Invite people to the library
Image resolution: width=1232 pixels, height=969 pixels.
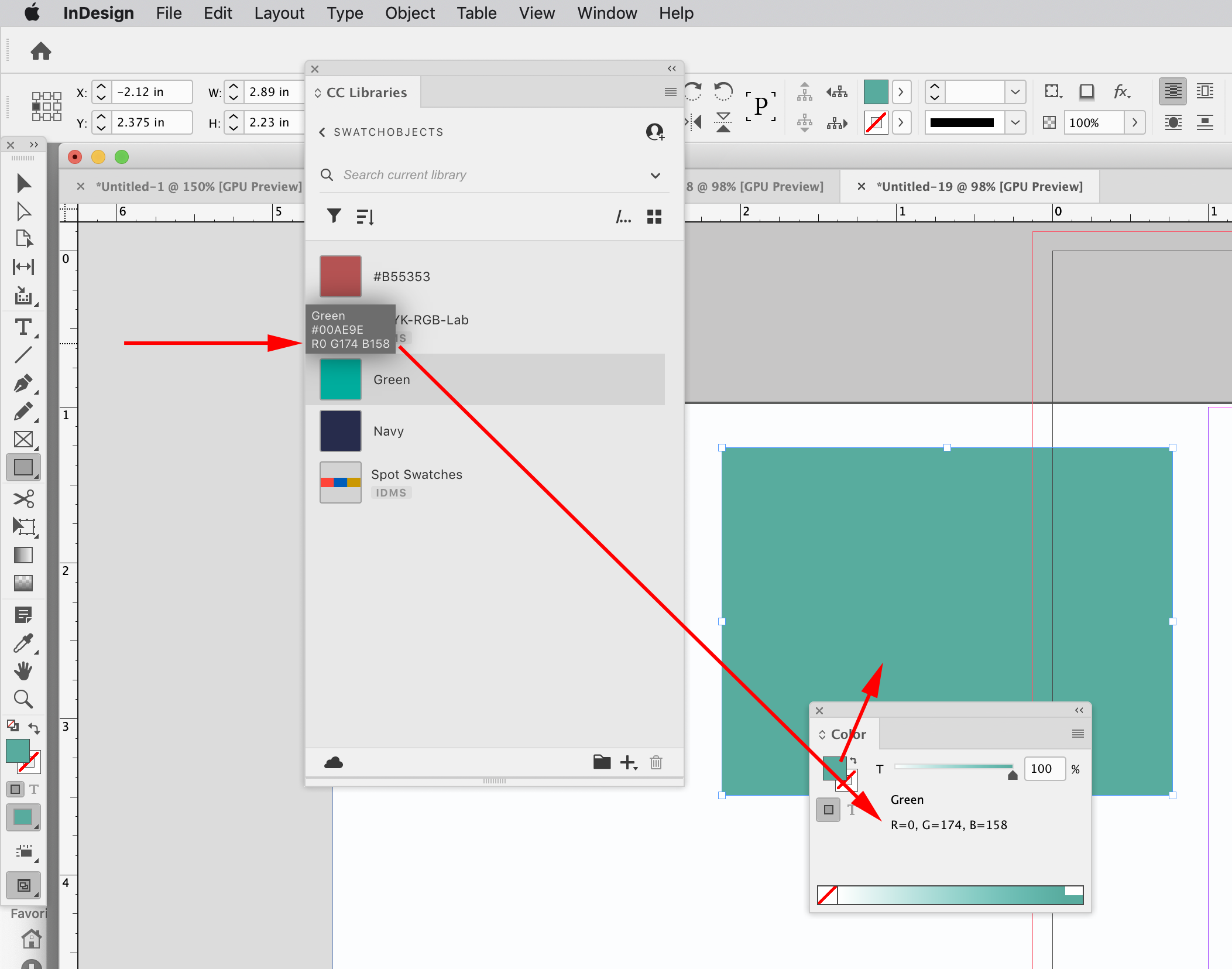click(655, 132)
